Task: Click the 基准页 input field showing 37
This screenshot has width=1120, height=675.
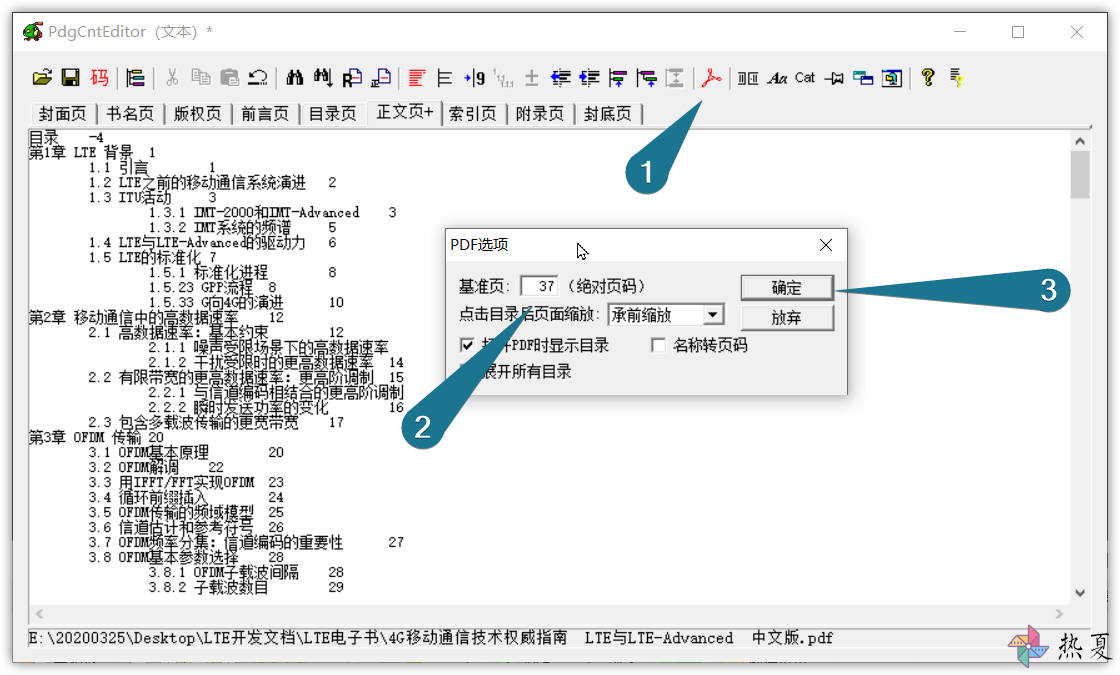Action: coord(539,286)
